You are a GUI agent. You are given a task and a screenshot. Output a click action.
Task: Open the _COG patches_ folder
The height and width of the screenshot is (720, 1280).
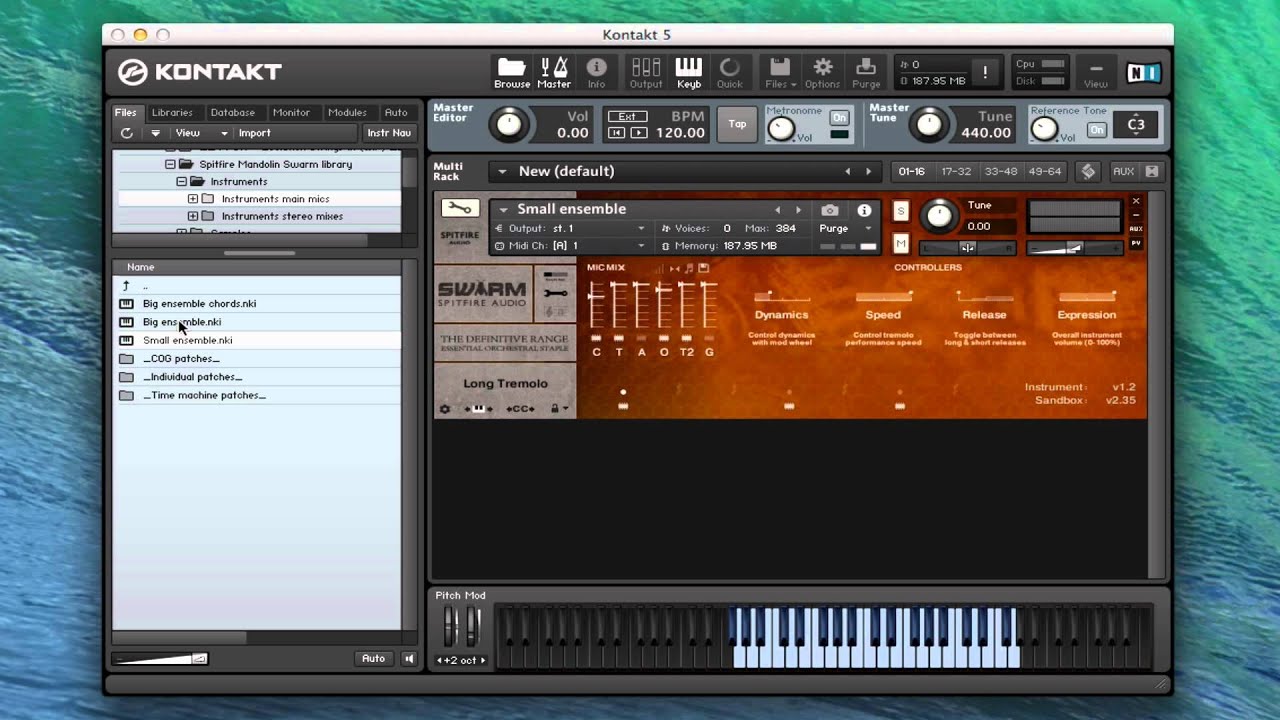180,359
